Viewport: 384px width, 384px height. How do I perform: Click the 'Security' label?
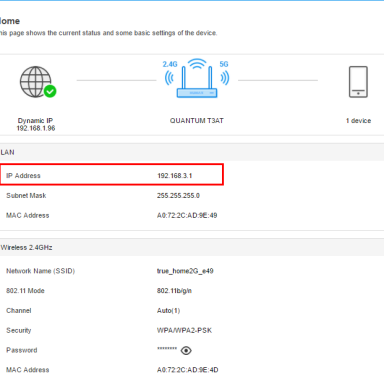coord(19,330)
